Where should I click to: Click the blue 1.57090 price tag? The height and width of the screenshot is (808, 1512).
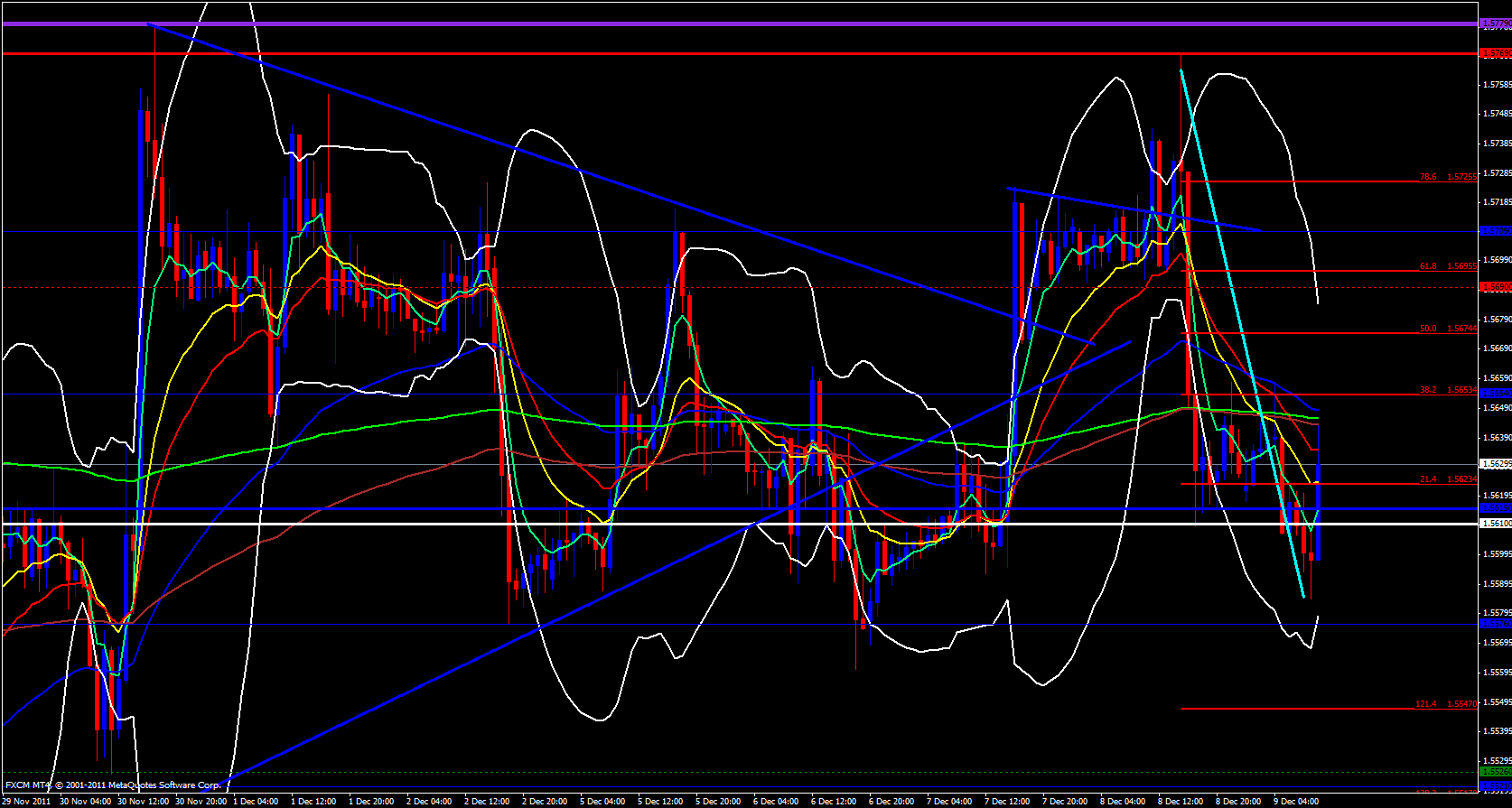click(x=1495, y=231)
